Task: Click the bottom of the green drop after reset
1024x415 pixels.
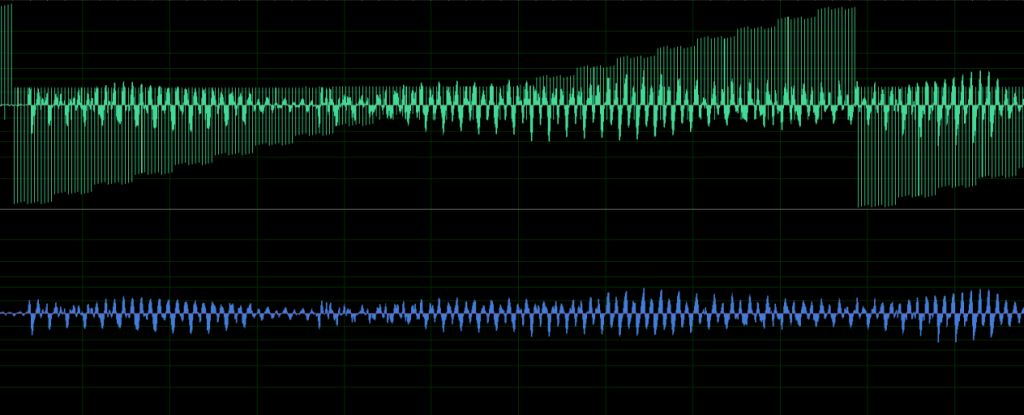Action: [x=862, y=203]
